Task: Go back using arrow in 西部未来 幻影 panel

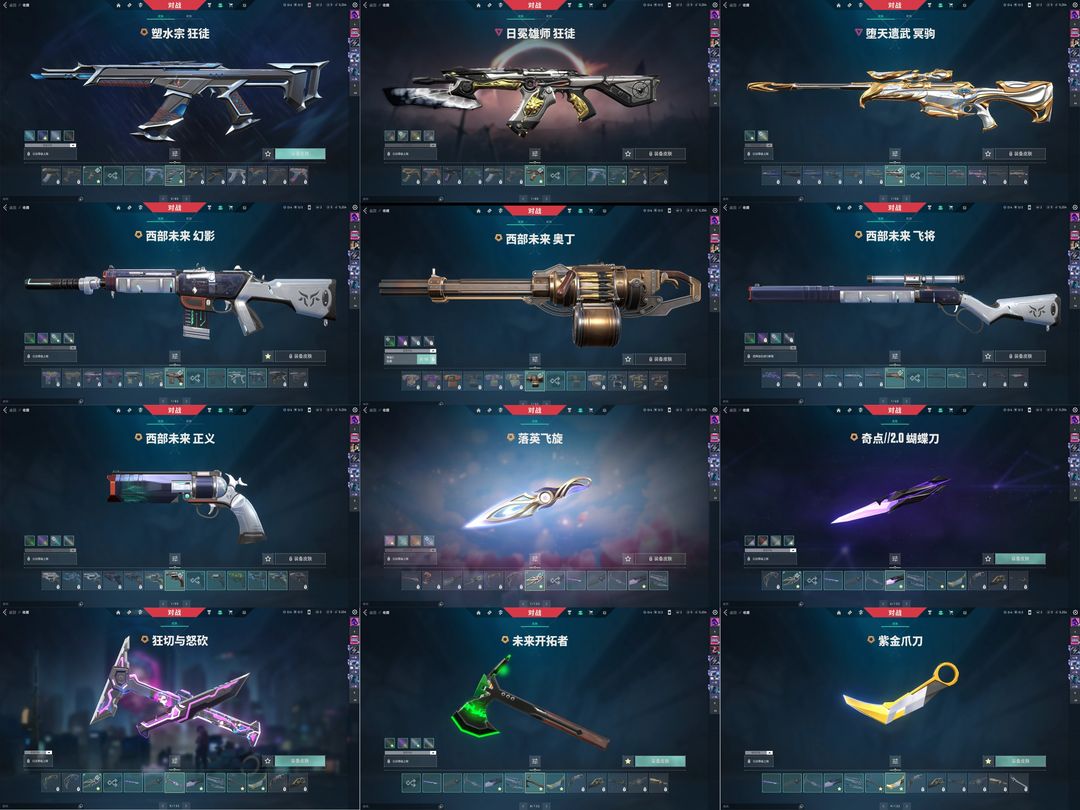Action: pos(6,207)
